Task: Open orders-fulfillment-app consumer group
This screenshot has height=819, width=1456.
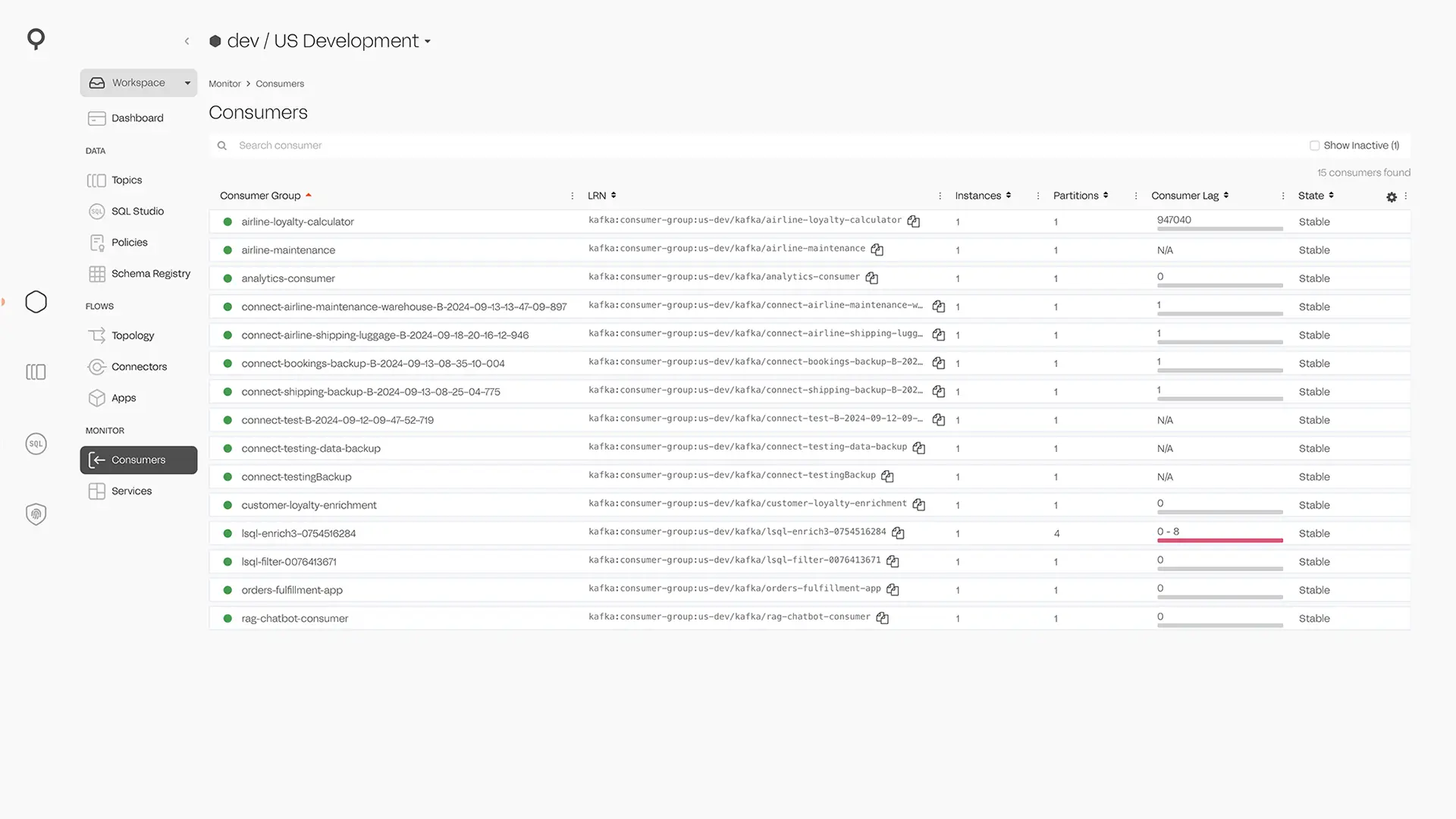Action: click(x=292, y=590)
